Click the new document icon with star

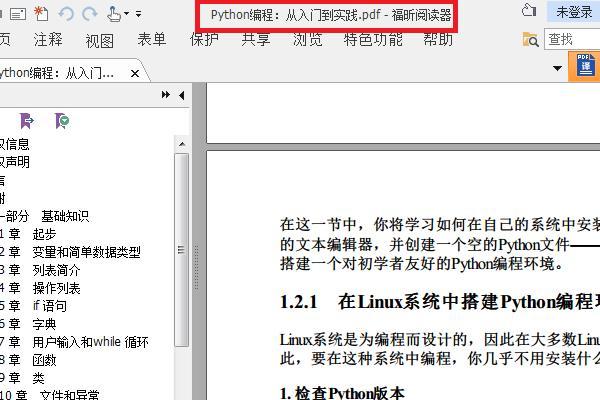click(x=41, y=14)
